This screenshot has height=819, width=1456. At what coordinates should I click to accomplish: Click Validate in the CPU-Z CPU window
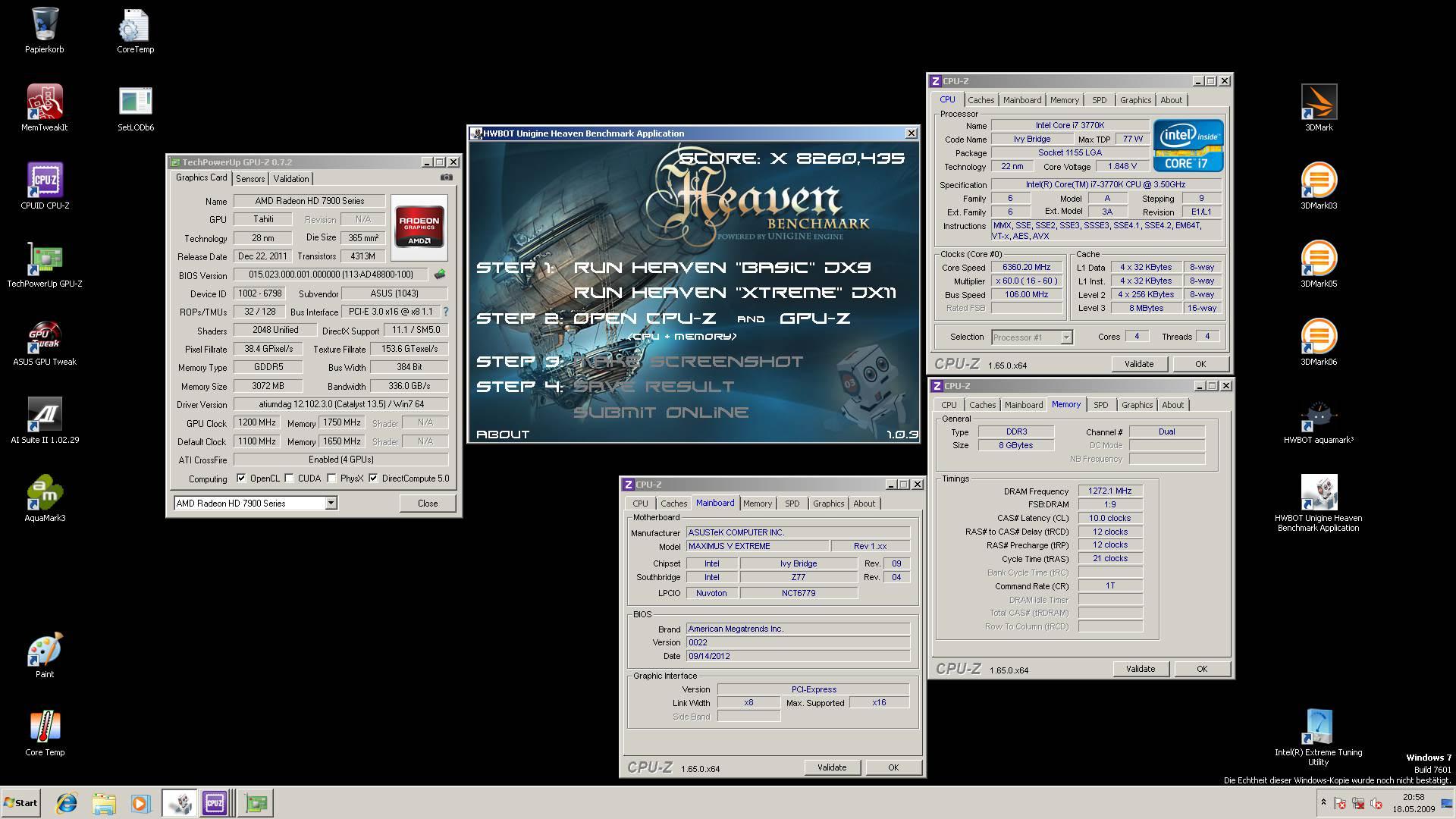(x=1139, y=364)
